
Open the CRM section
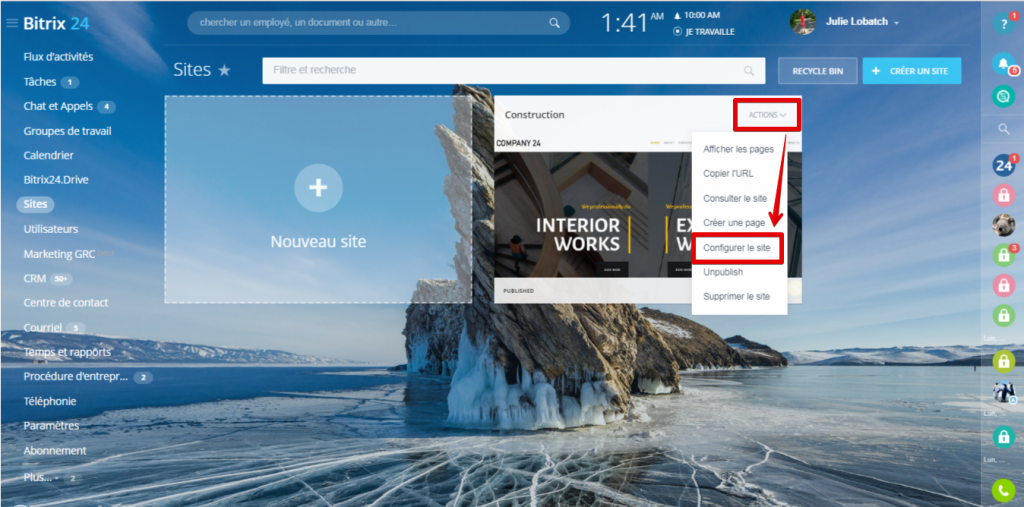[x=35, y=278]
